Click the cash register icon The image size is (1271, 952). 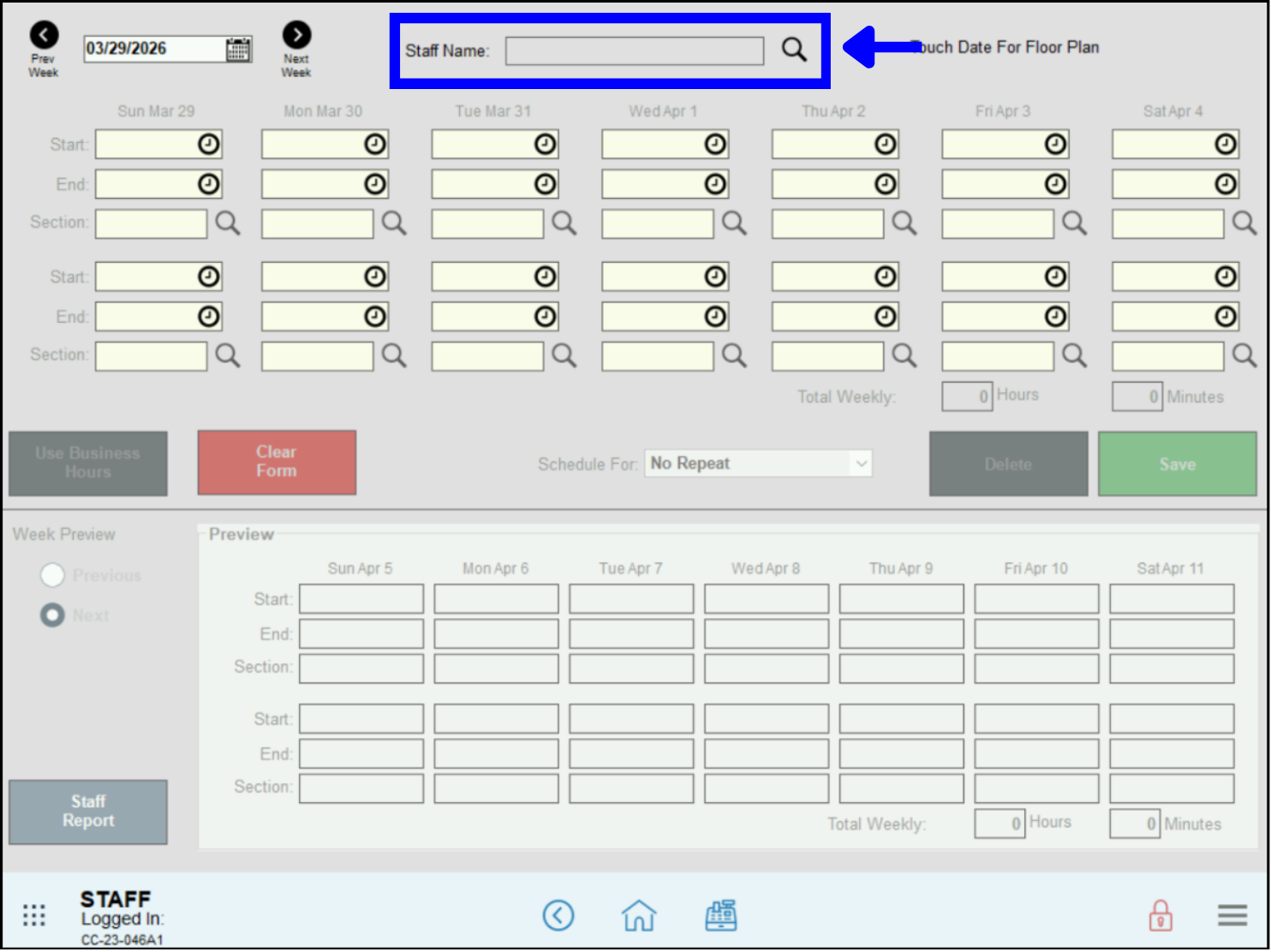coord(720,915)
